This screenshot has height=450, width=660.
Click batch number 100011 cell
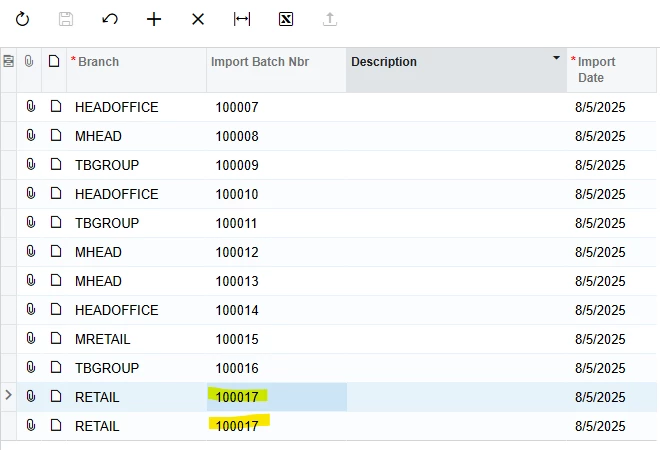pyautogui.click(x=276, y=224)
